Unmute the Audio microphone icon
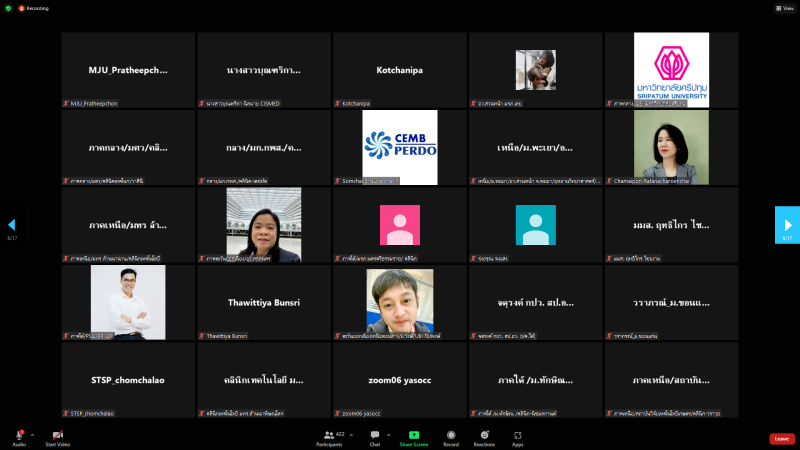 (x=19, y=435)
